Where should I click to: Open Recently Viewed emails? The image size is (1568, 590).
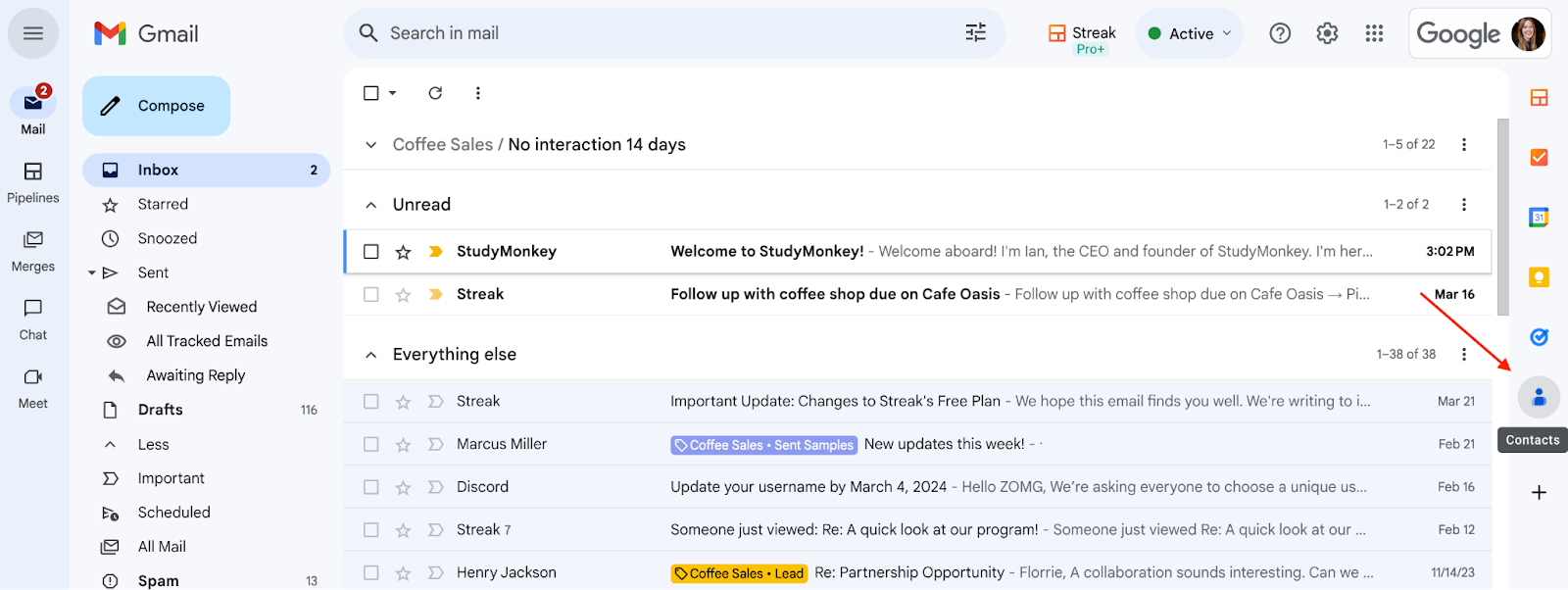(202, 307)
